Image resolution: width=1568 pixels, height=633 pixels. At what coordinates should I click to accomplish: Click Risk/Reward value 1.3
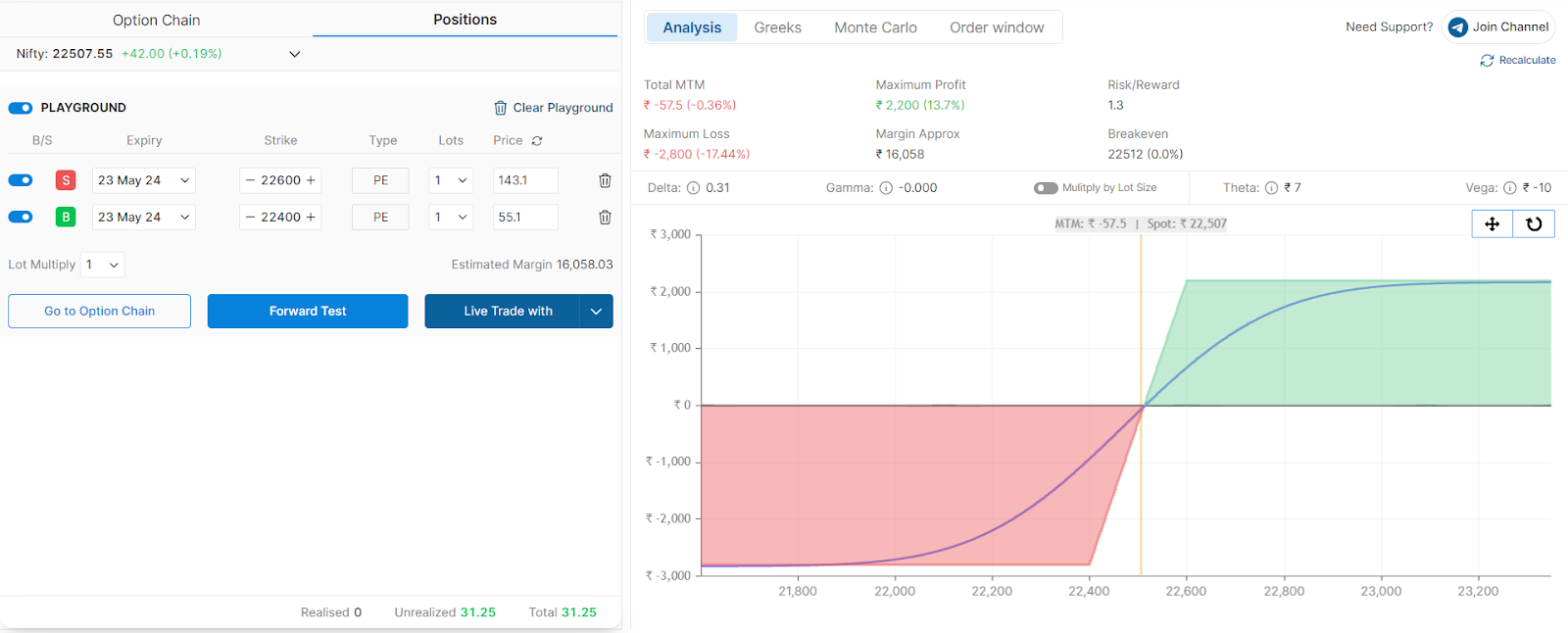pos(1115,106)
